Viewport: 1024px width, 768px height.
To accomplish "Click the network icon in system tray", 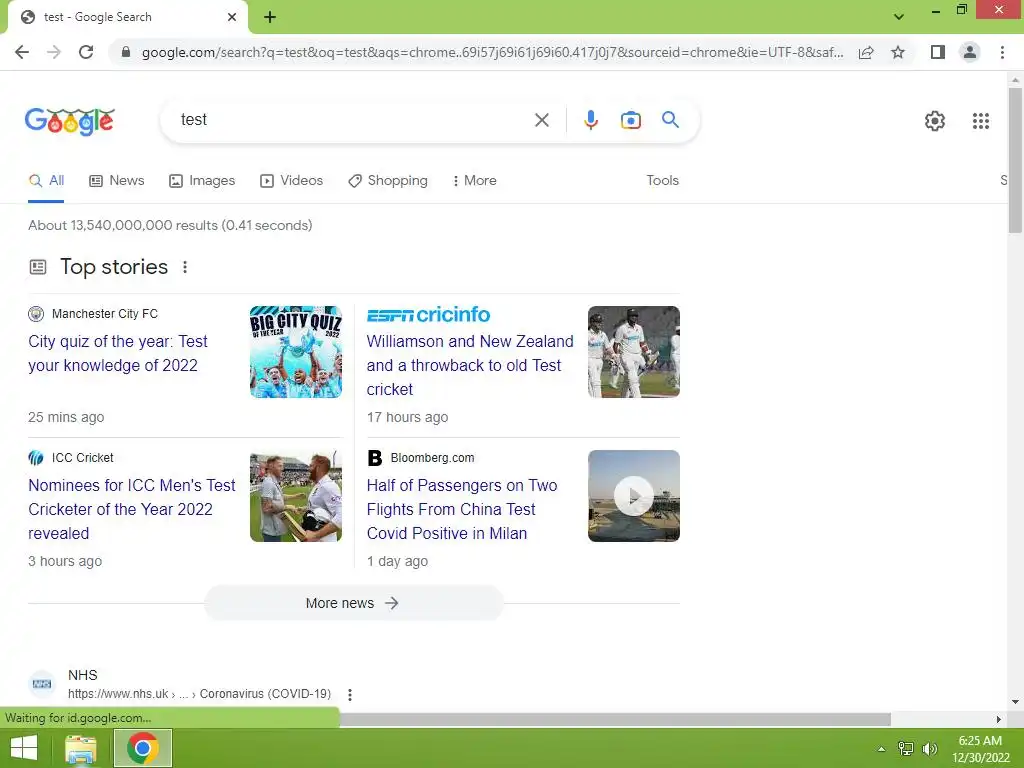I will pyautogui.click(x=906, y=749).
